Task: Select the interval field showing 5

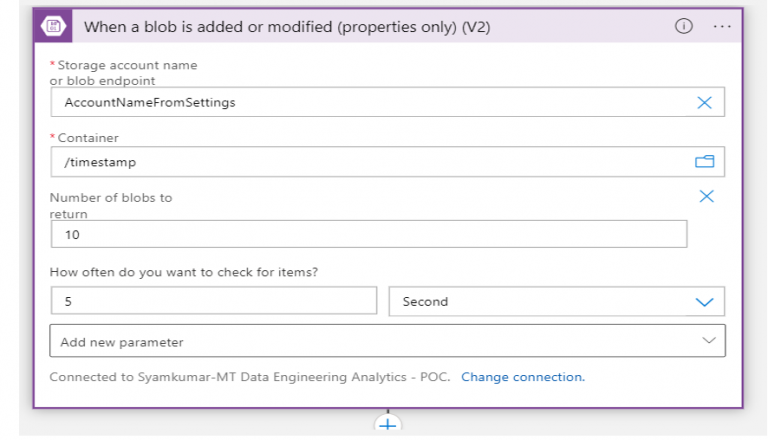Action: coord(213,301)
